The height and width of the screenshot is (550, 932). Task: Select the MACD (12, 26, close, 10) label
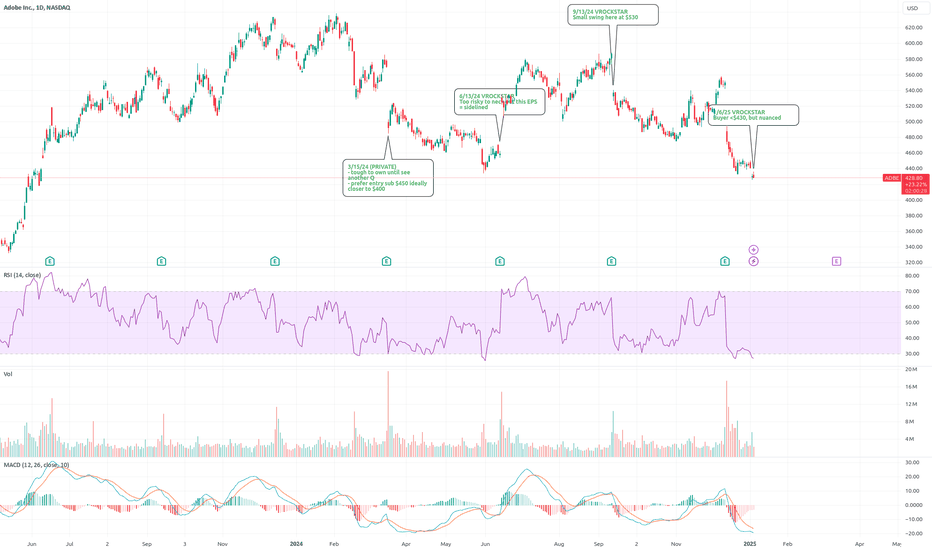point(36,465)
